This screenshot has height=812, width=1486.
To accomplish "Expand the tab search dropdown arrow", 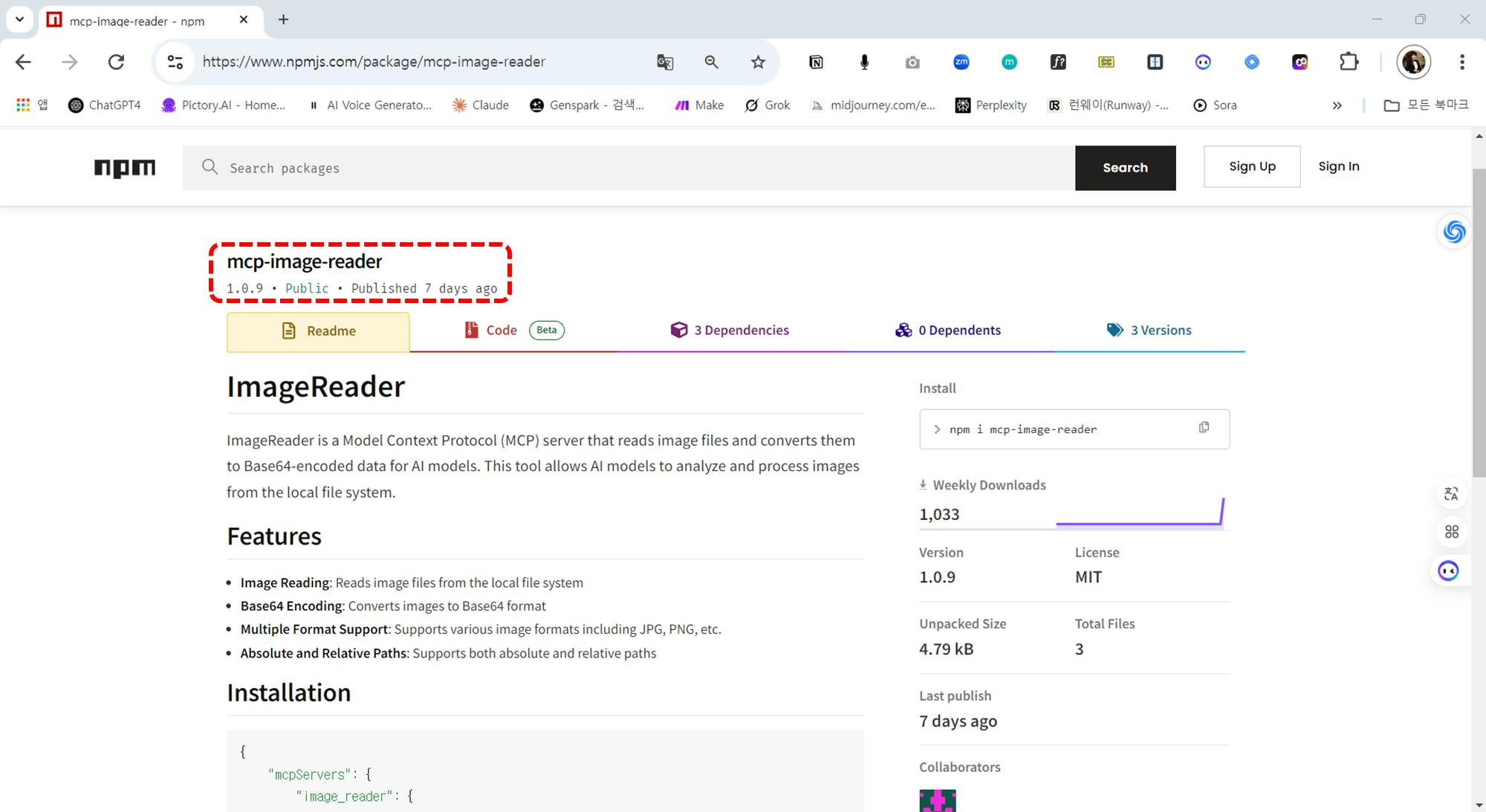I will click(20, 19).
